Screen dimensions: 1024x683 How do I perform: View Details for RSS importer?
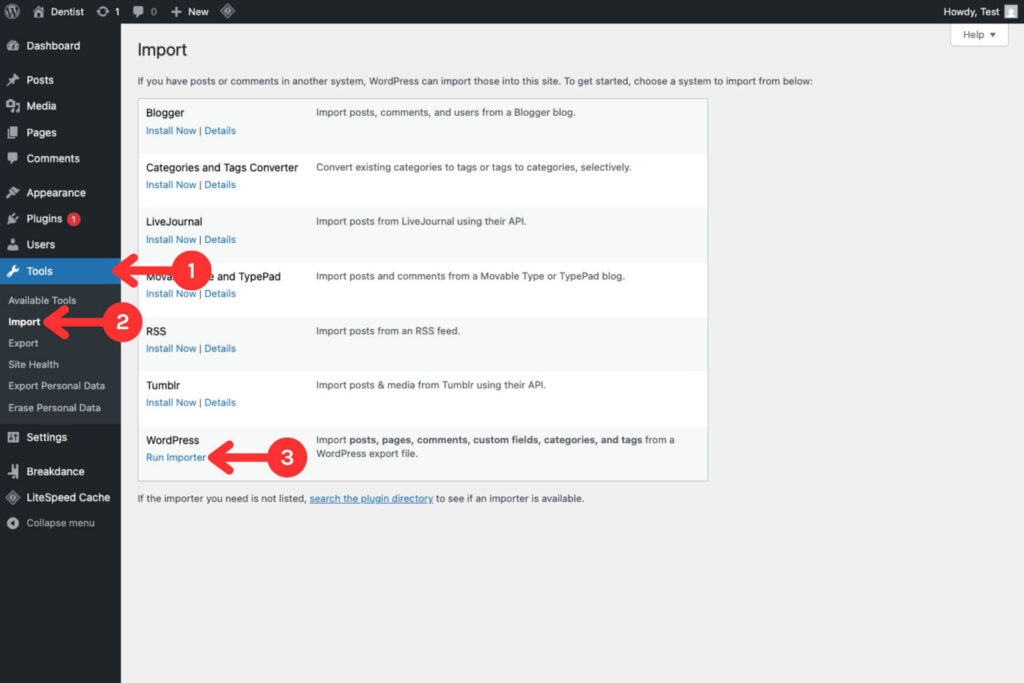(220, 349)
